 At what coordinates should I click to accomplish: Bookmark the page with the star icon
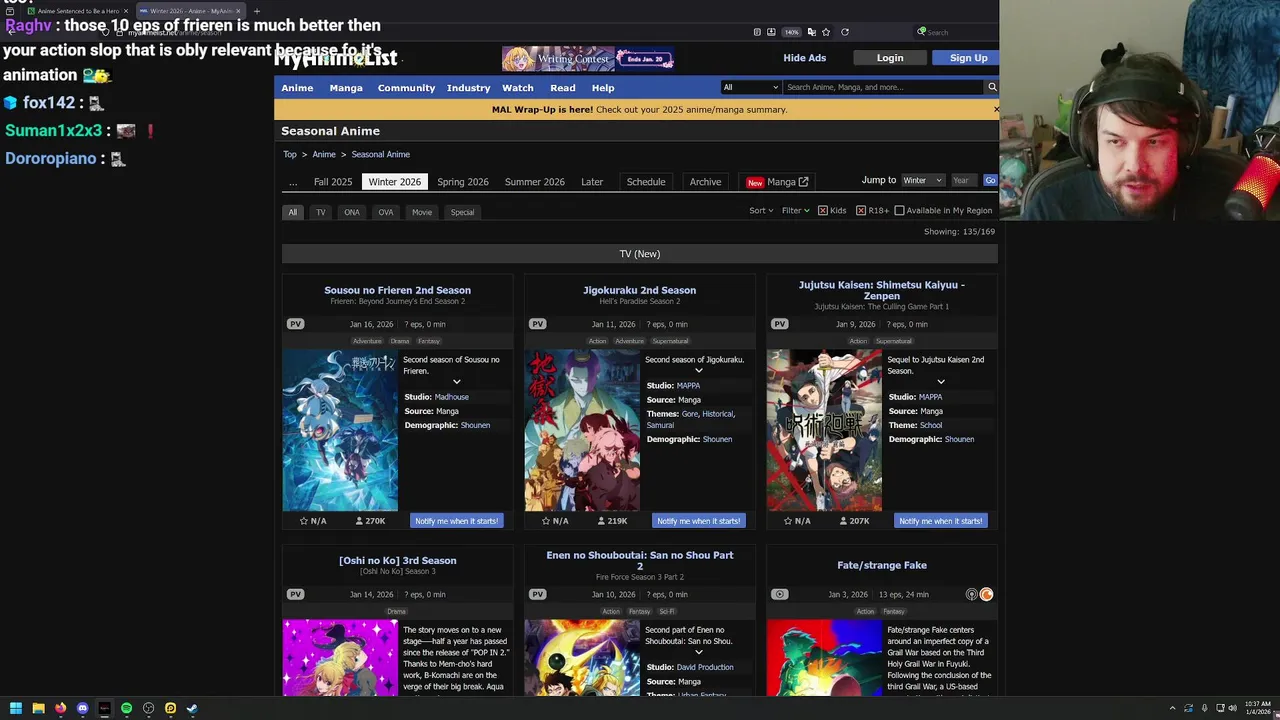826,32
